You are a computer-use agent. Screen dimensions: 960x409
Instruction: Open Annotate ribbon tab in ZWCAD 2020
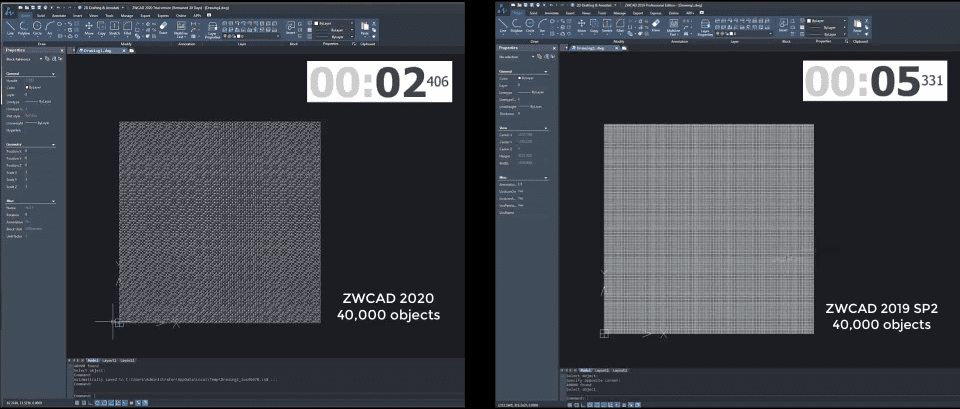(x=59, y=16)
